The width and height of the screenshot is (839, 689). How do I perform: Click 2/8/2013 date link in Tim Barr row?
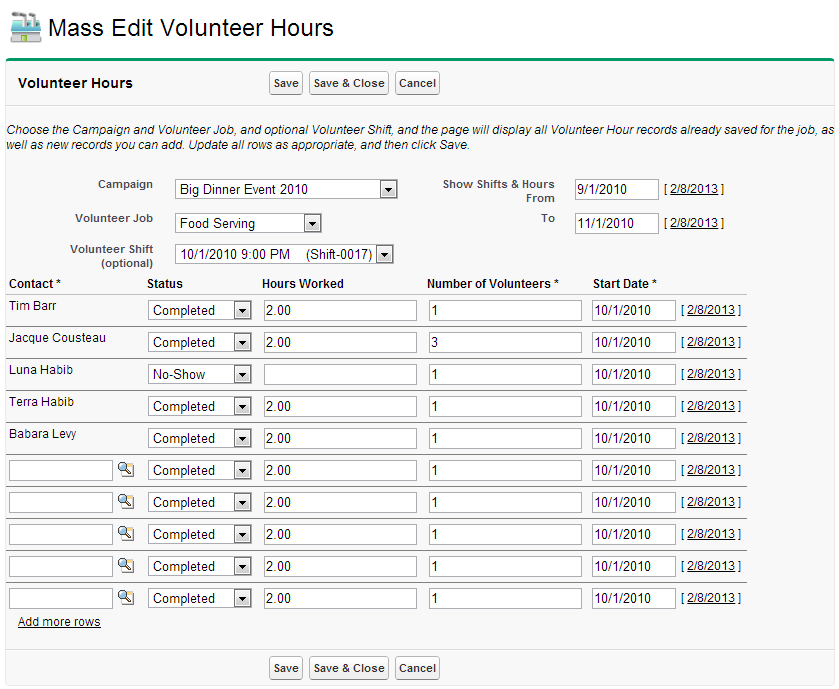pyautogui.click(x=711, y=310)
